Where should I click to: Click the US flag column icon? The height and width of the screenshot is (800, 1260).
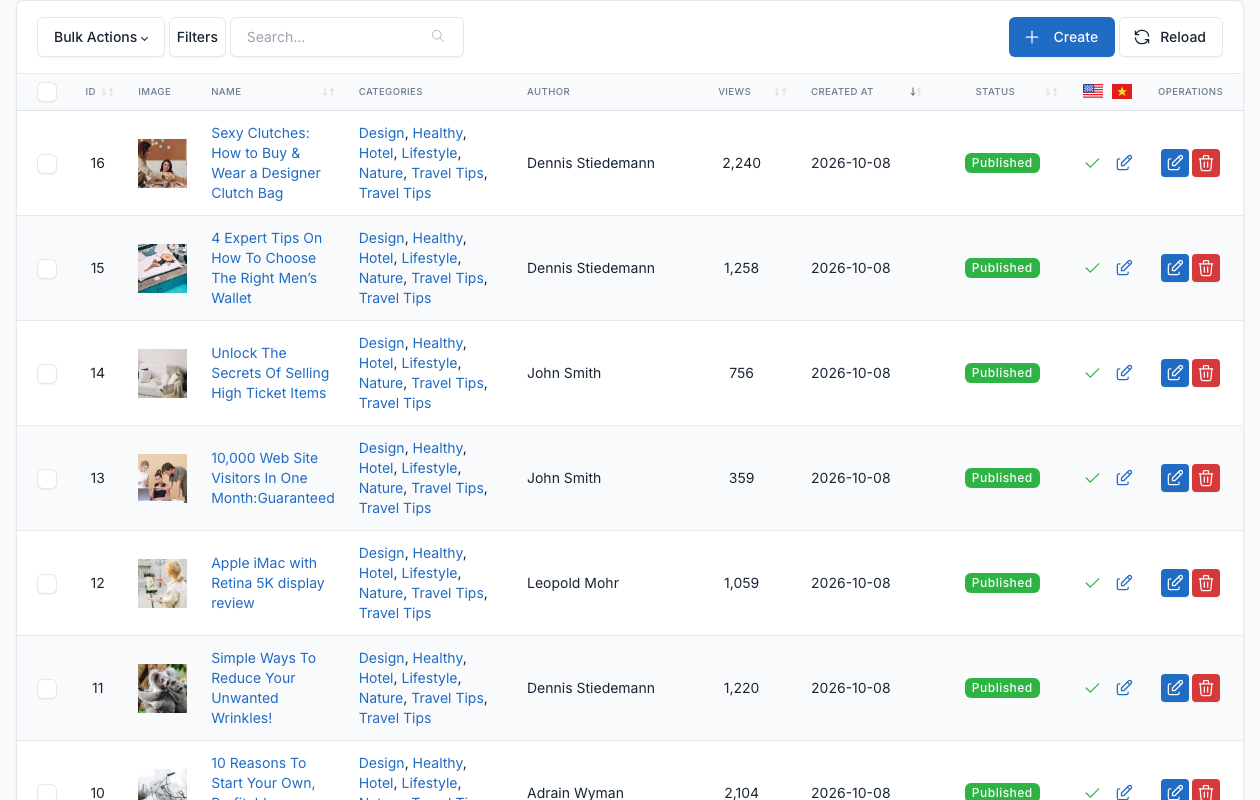(1093, 91)
